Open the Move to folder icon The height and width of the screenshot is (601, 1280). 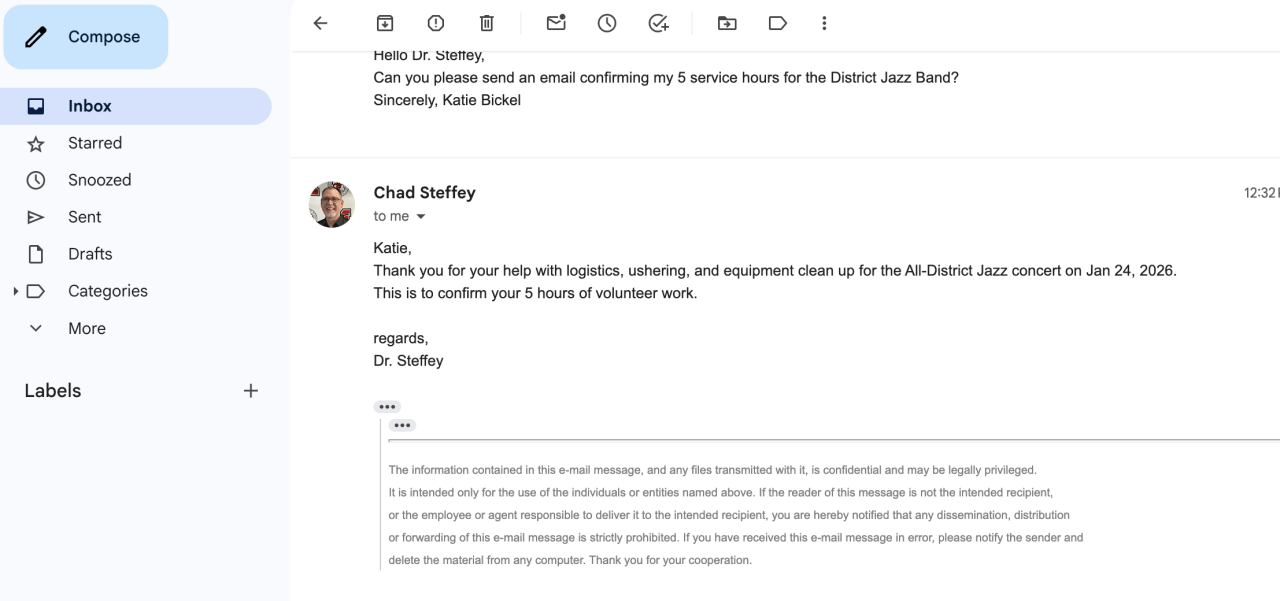[x=728, y=23]
